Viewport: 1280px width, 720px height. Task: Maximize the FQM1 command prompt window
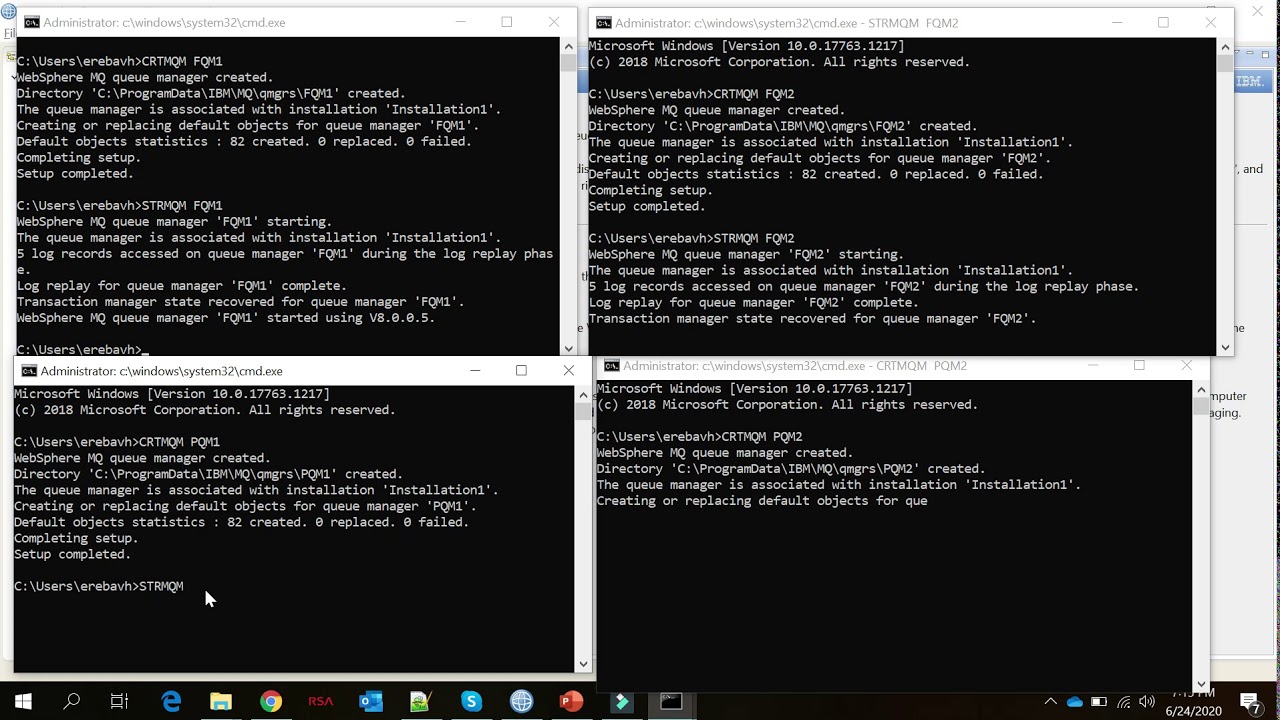(x=507, y=22)
